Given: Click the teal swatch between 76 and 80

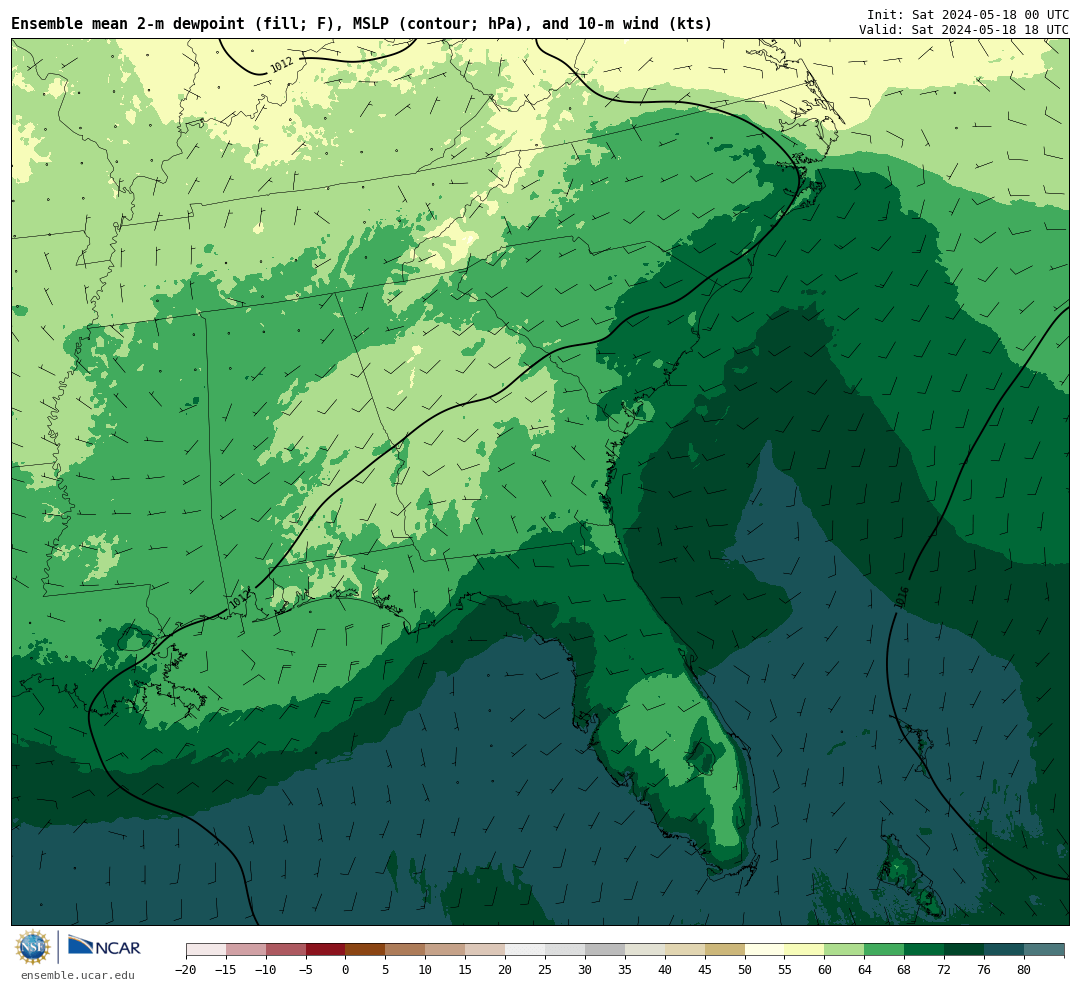Looking at the screenshot, I should [x=1004, y=950].
